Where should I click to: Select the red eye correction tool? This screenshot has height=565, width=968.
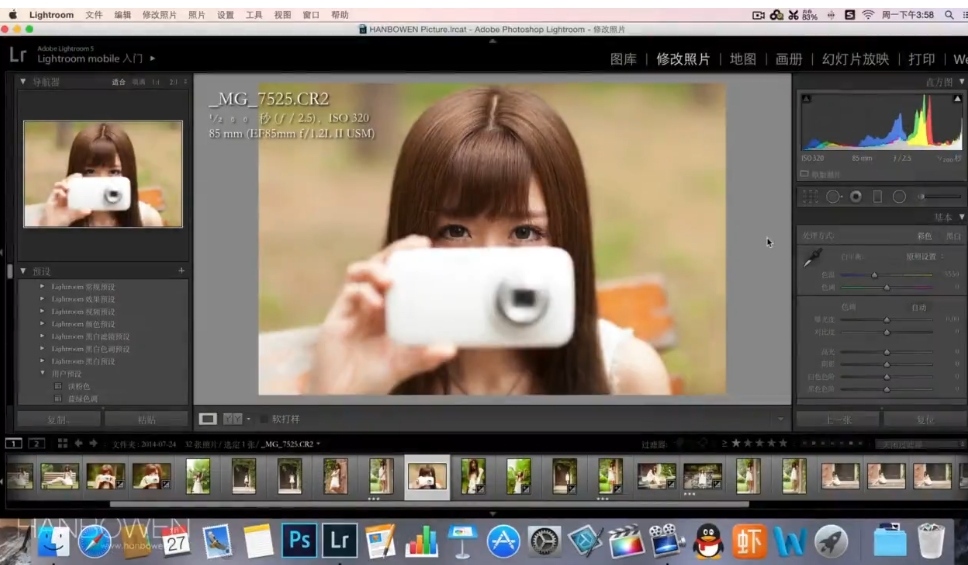click(856, 197)
